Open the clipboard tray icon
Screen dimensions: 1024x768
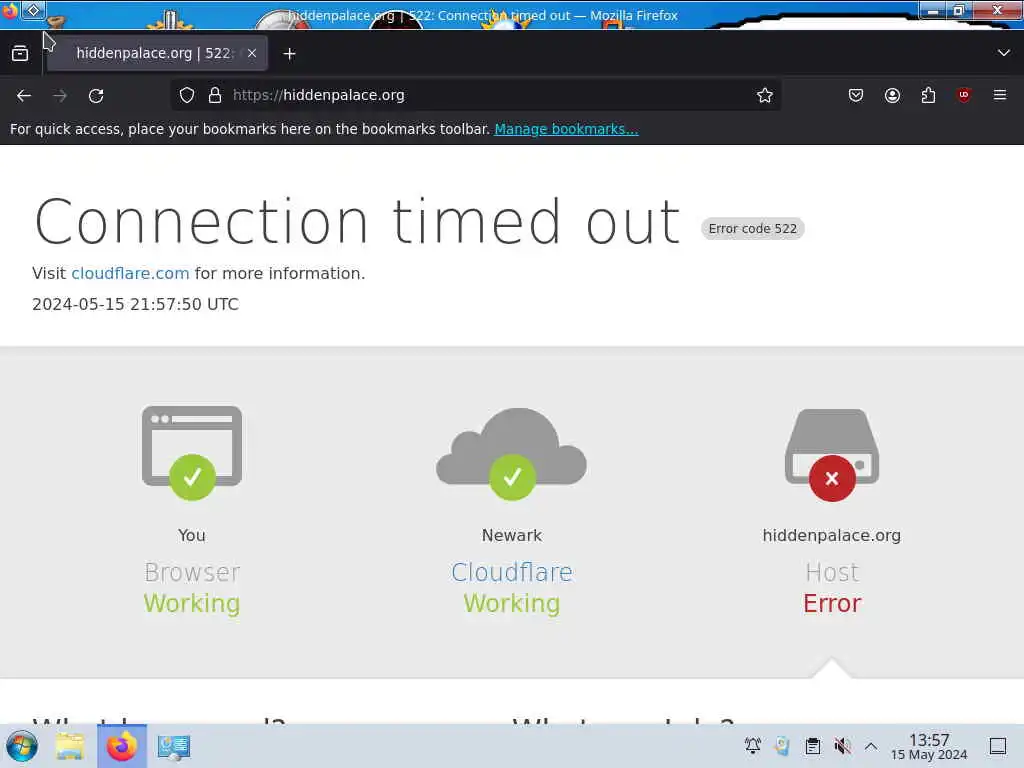coord(812,746)
